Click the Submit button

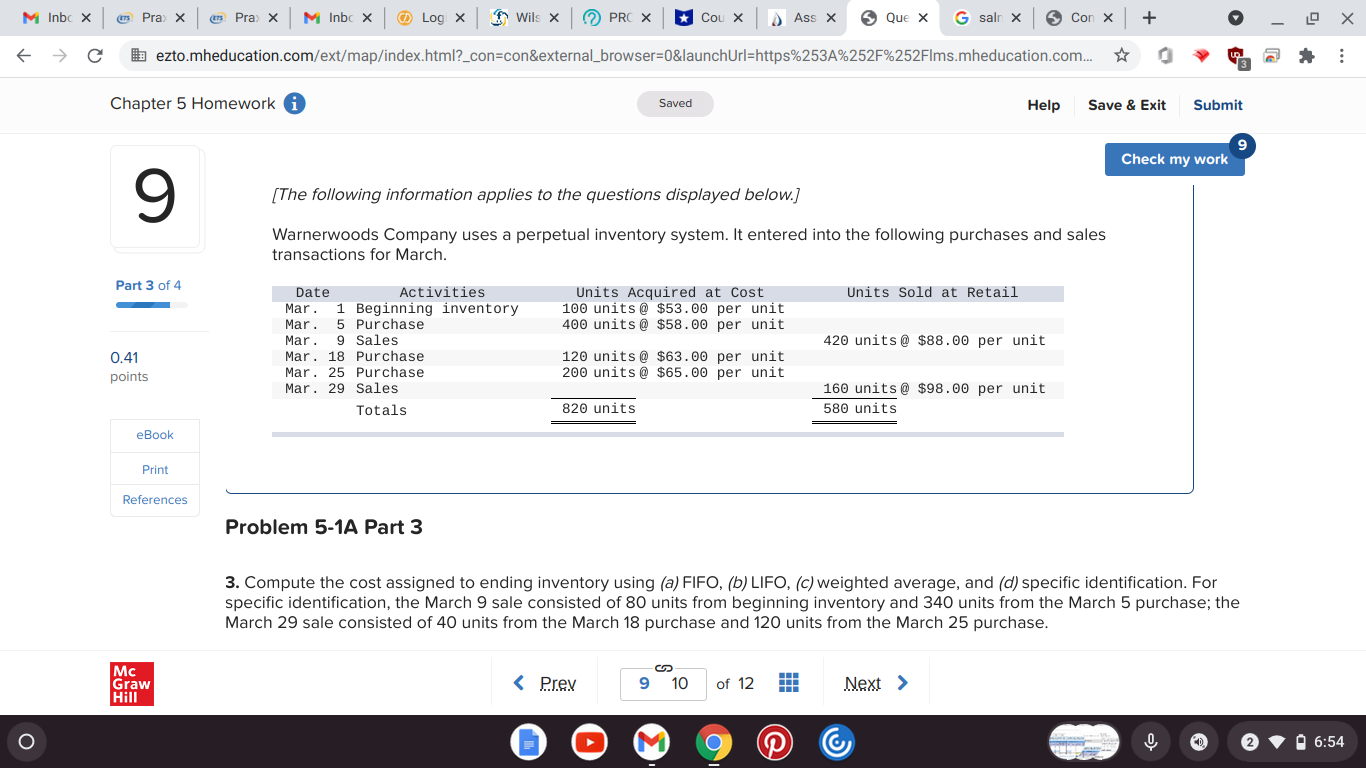pyautogui.click(x=1218, y=105)
